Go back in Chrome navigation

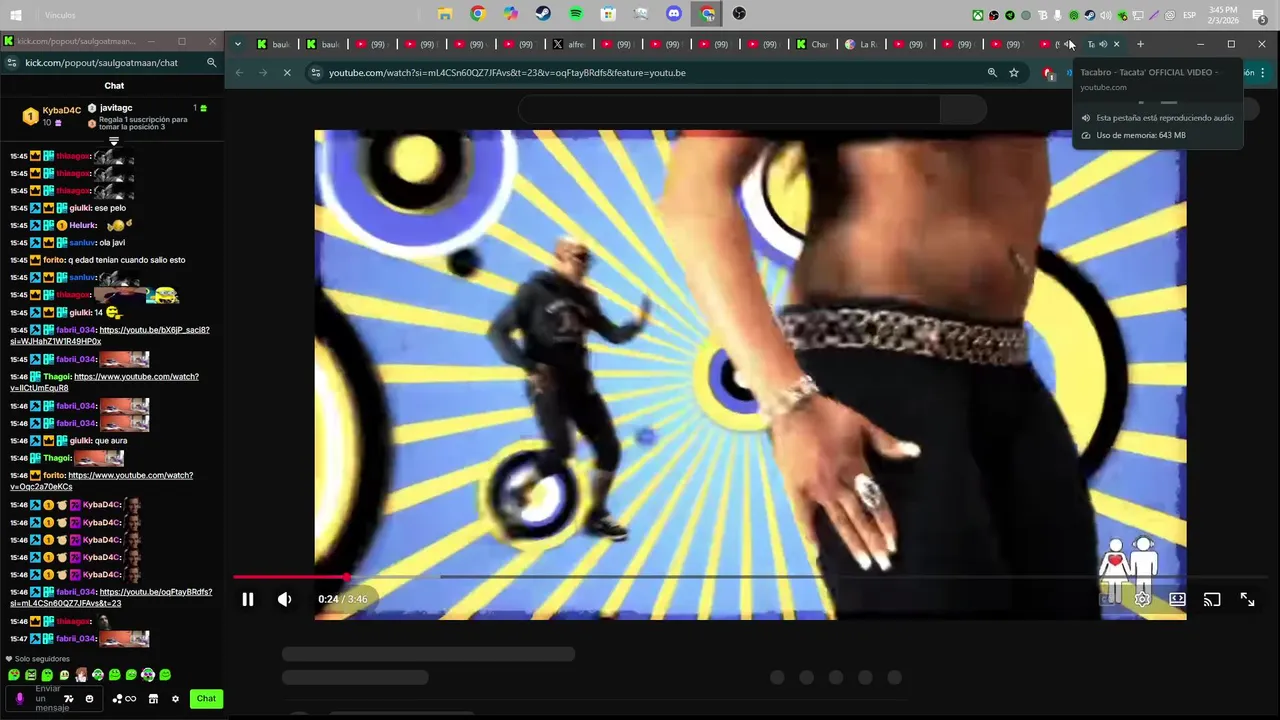[239, 73]
